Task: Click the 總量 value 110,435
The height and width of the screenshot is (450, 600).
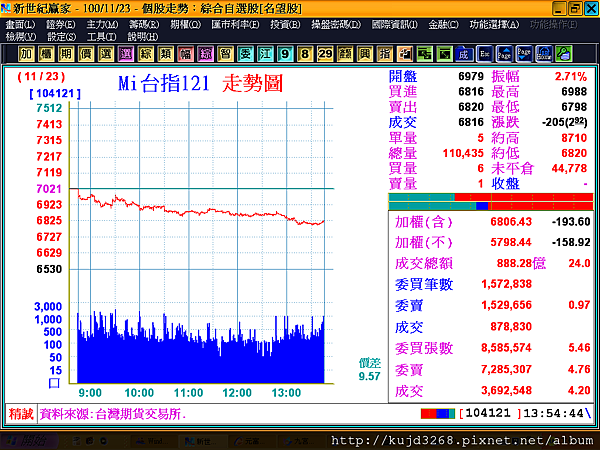Action: pyautogui.click(x=463, y=153)
